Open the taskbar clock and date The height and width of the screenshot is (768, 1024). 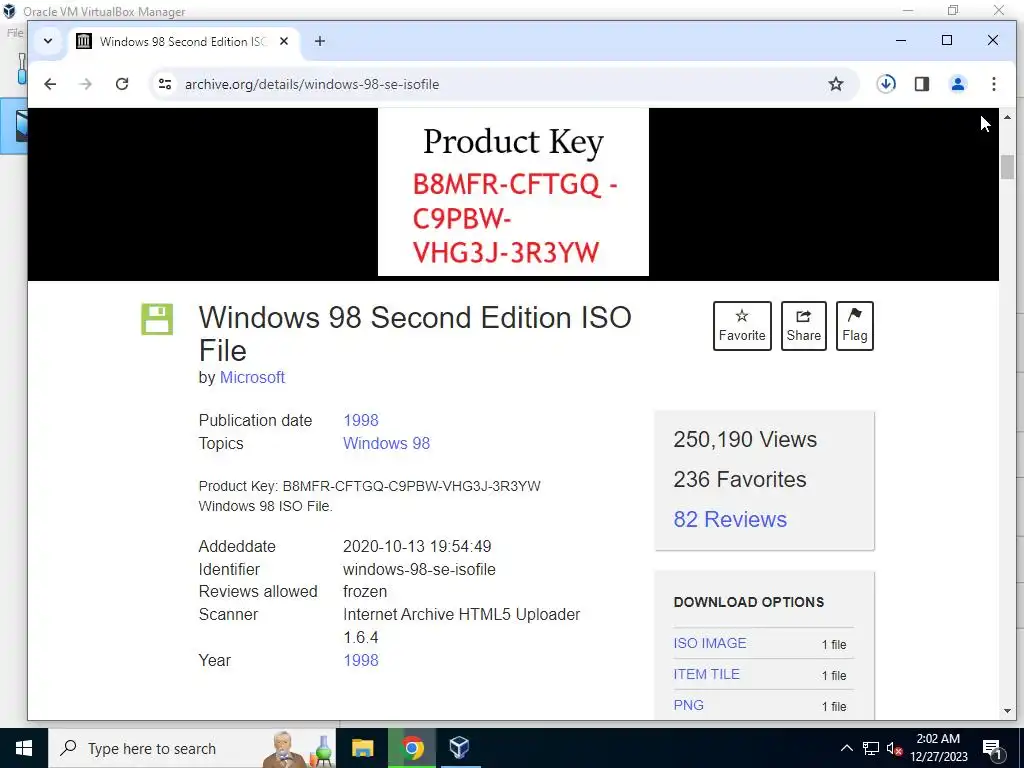(938, 748)
